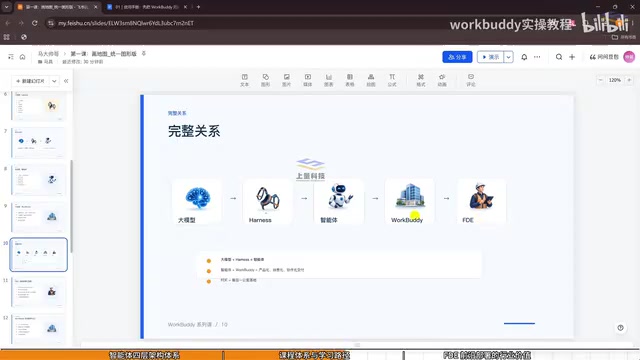The image size is (640, 360).
Task: Click the plus create-new icon
Action: (x=572, y=57)
